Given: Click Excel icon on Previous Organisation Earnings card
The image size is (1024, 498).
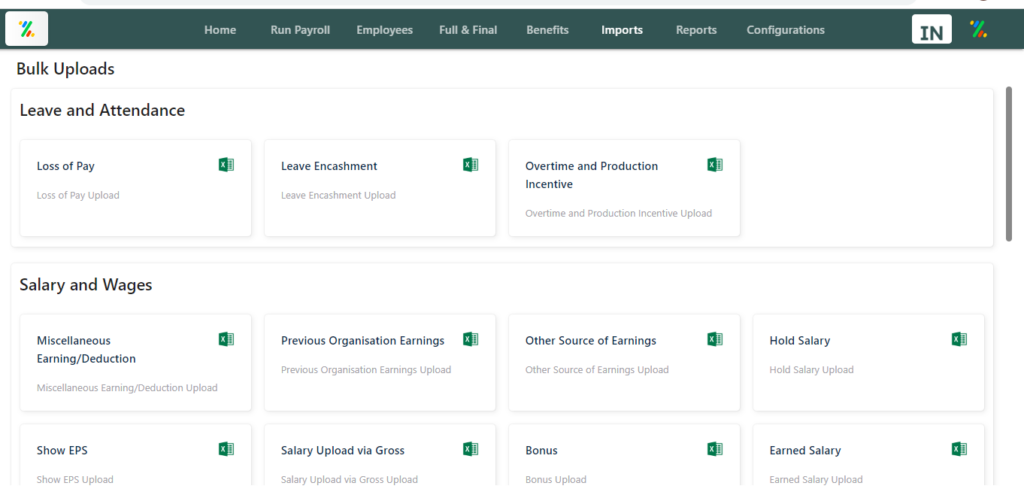Looking at the screenshot, I should pos(470,339).
